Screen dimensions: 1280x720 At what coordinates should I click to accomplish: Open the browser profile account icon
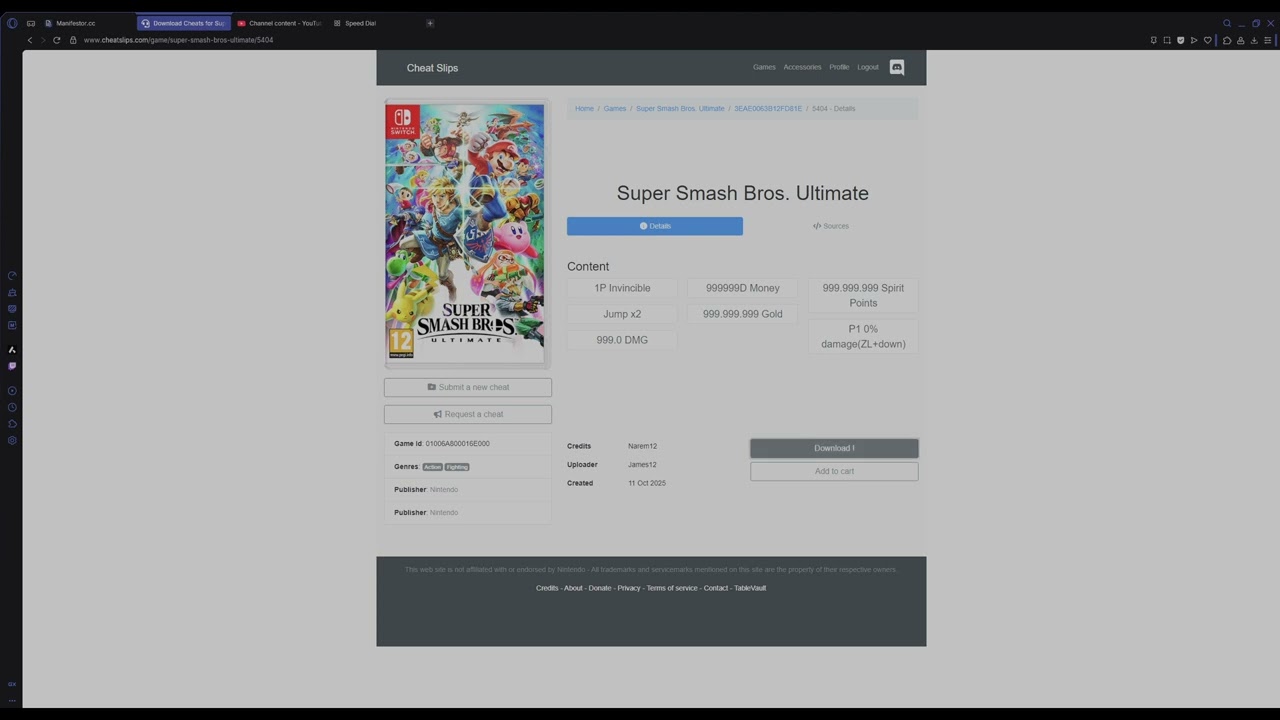coord(1241,40)
